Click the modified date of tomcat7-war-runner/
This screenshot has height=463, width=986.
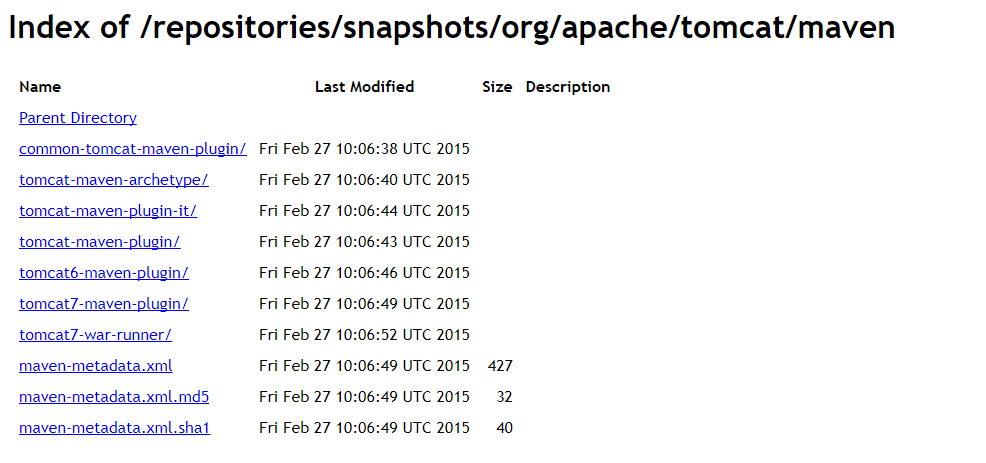point(364,335)
